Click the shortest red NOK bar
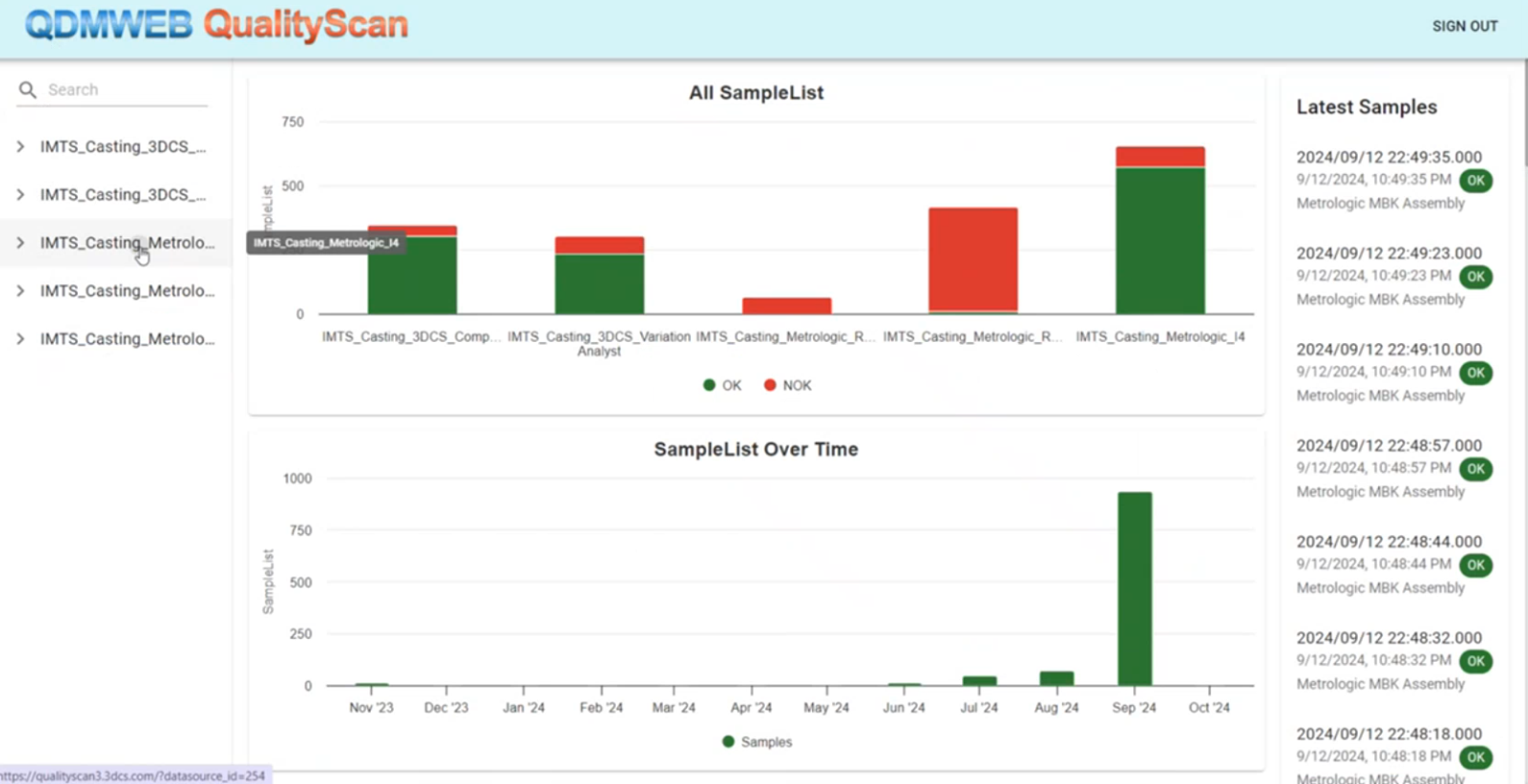Viewport: 1528px width, 784px height. (x=786, y=306)
